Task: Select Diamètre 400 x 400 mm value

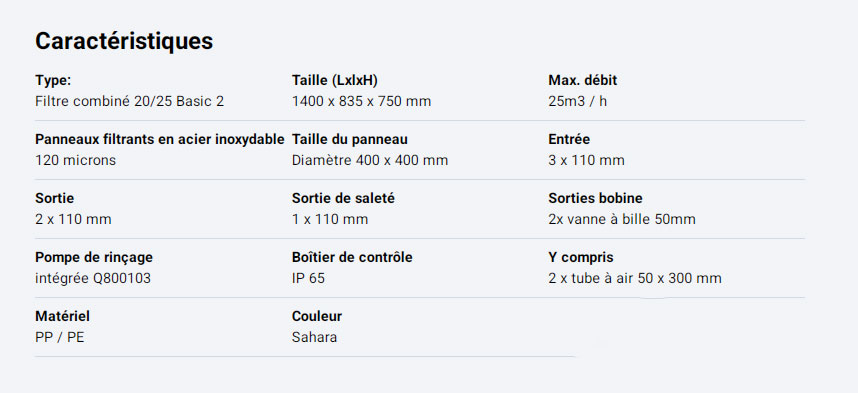Action: coord(370,160)
